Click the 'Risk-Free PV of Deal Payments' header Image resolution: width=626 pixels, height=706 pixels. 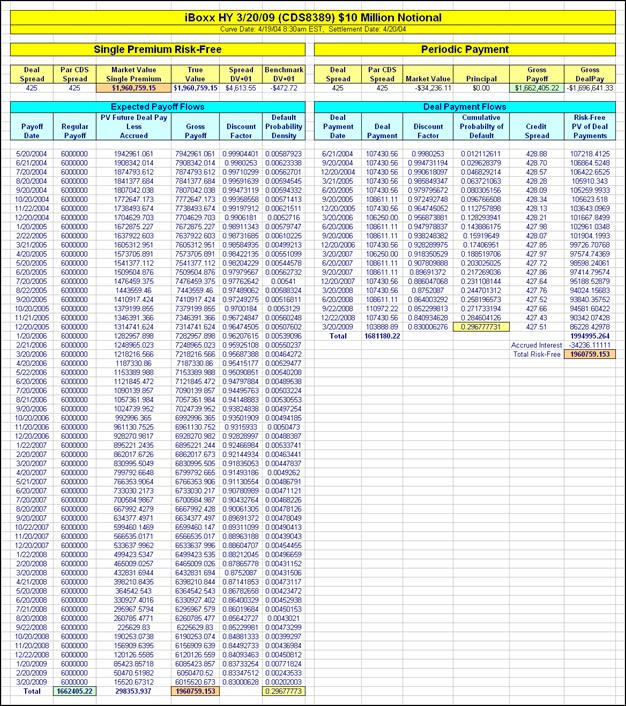tap(590, 127)
